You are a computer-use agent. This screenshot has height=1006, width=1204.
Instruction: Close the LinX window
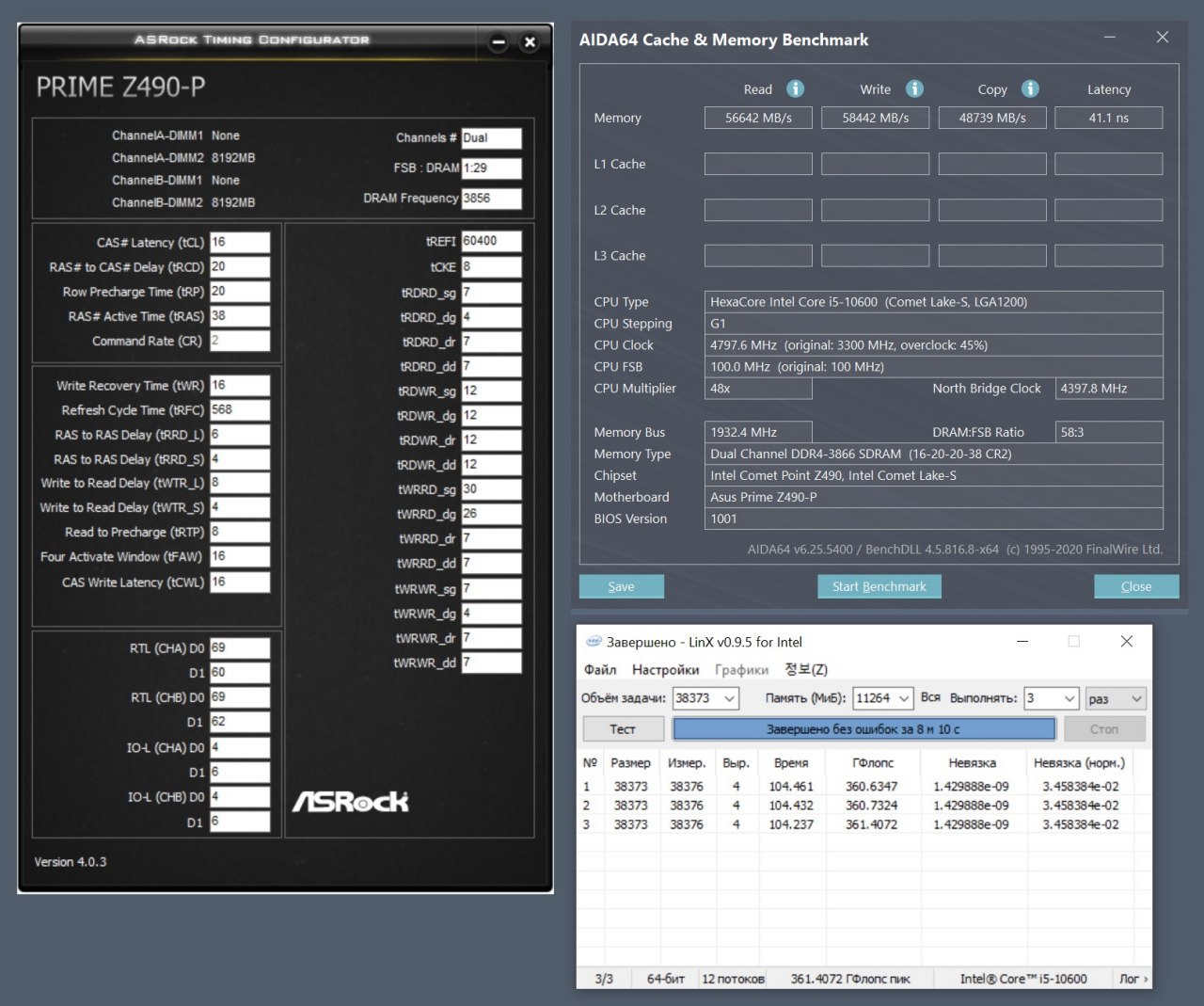click(x=1127, y=642)
